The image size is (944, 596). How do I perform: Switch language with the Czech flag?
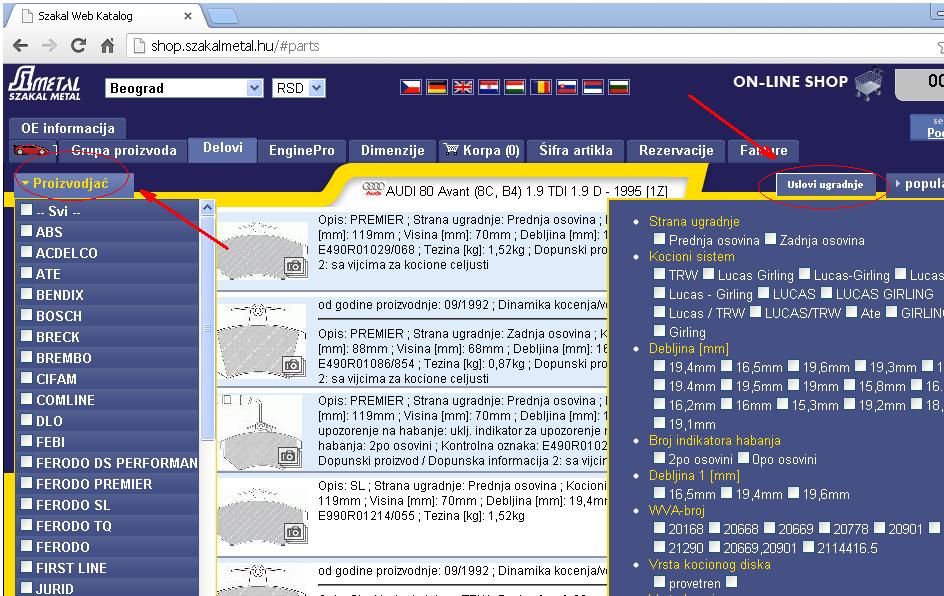tap(411, 87)
